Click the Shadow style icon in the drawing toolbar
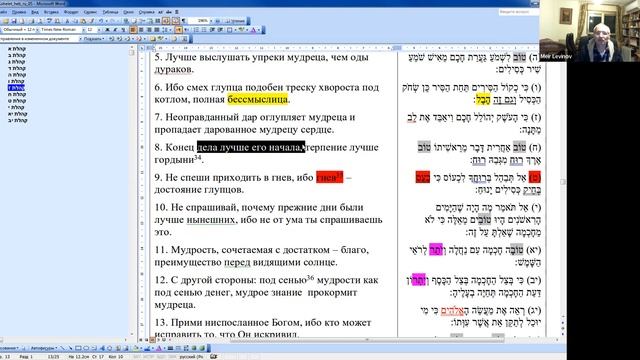 194,348
